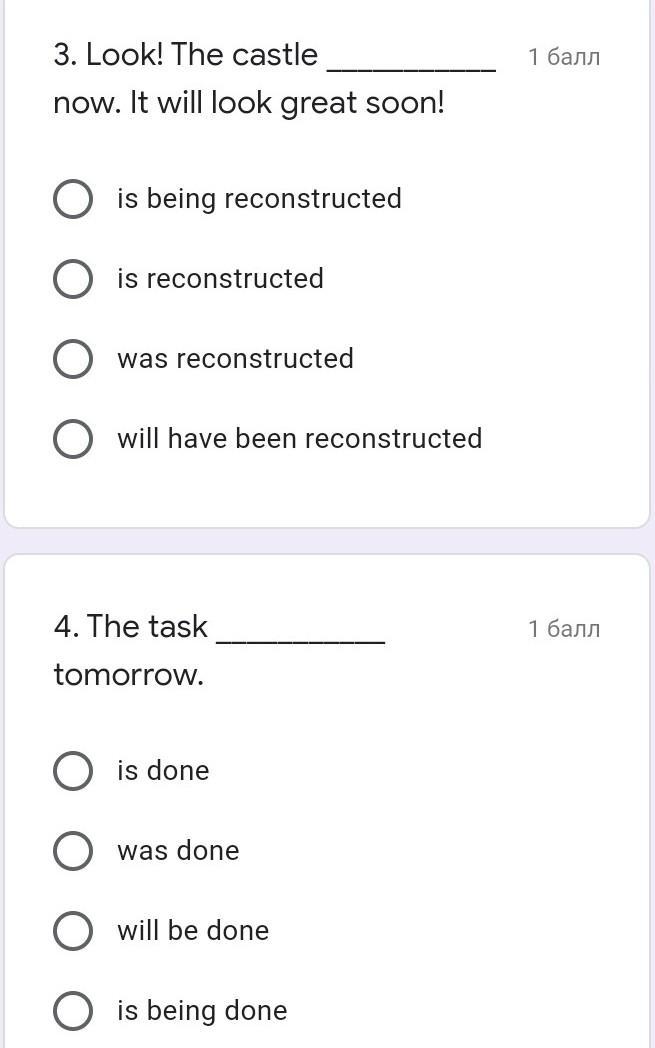Image resolution: width=655 pixels, height=1048 pixels.
Task: Click the '1 балл' label on question 4
Action: click(564, 629)
